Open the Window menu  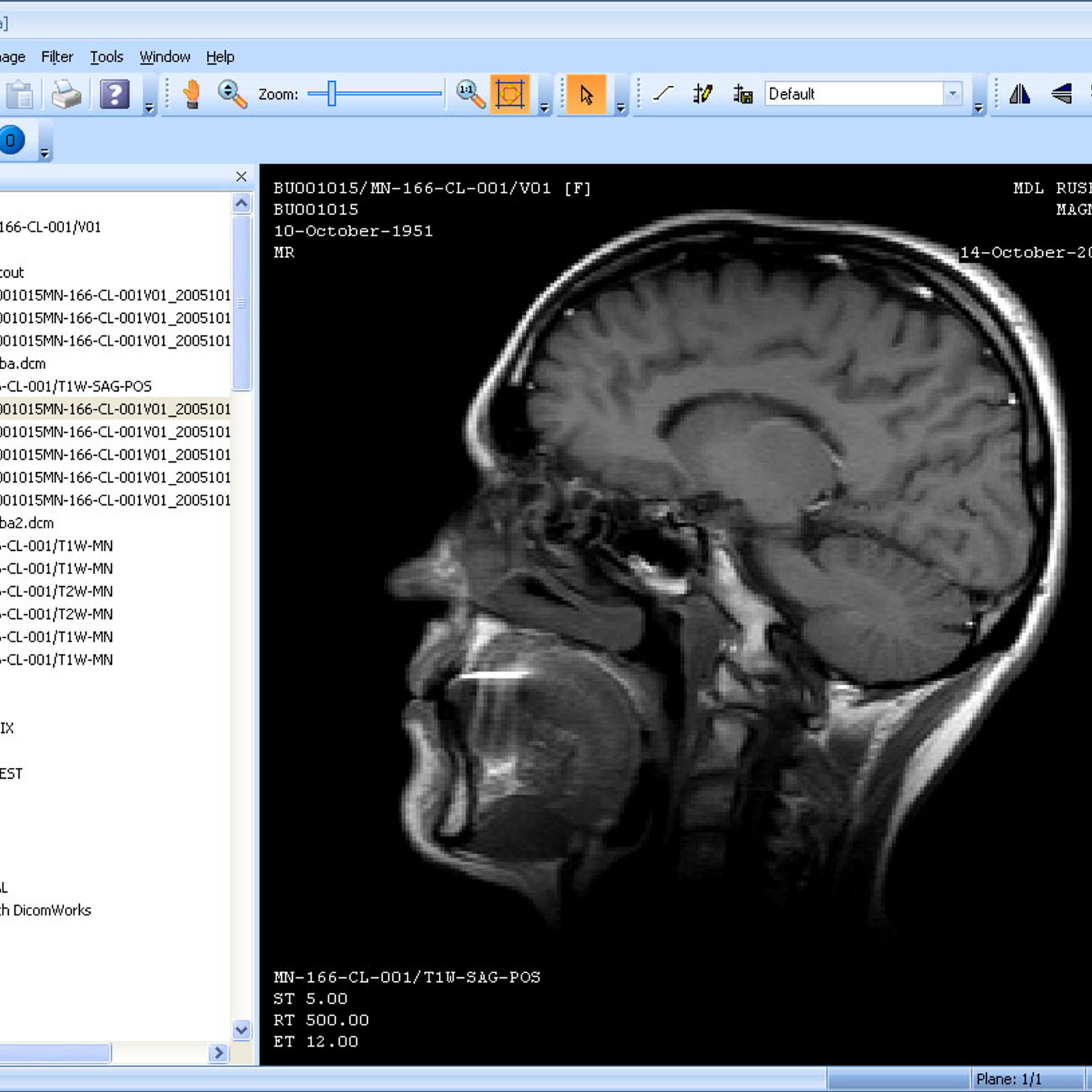(164, 57)
